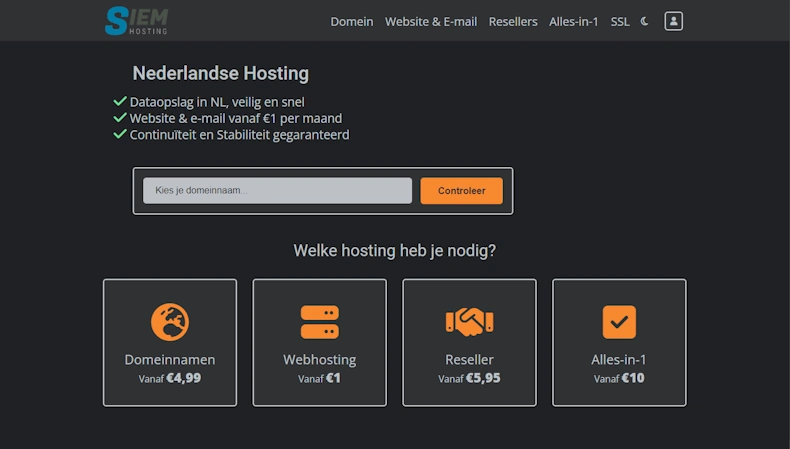The height and width of the screenshot is (449, 790).
Task: Click the 'Vanaf €4,99' price text
Action: tap(170, 379)
